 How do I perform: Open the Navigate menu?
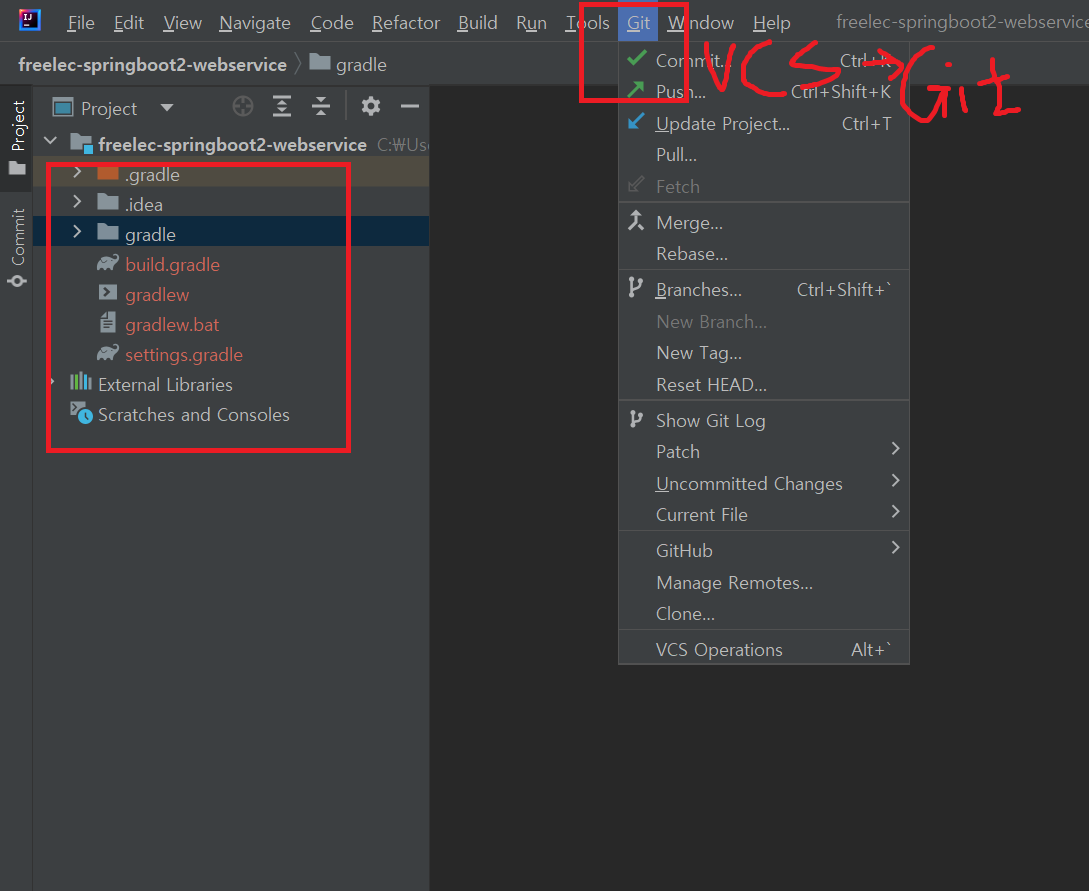[255, 23]
